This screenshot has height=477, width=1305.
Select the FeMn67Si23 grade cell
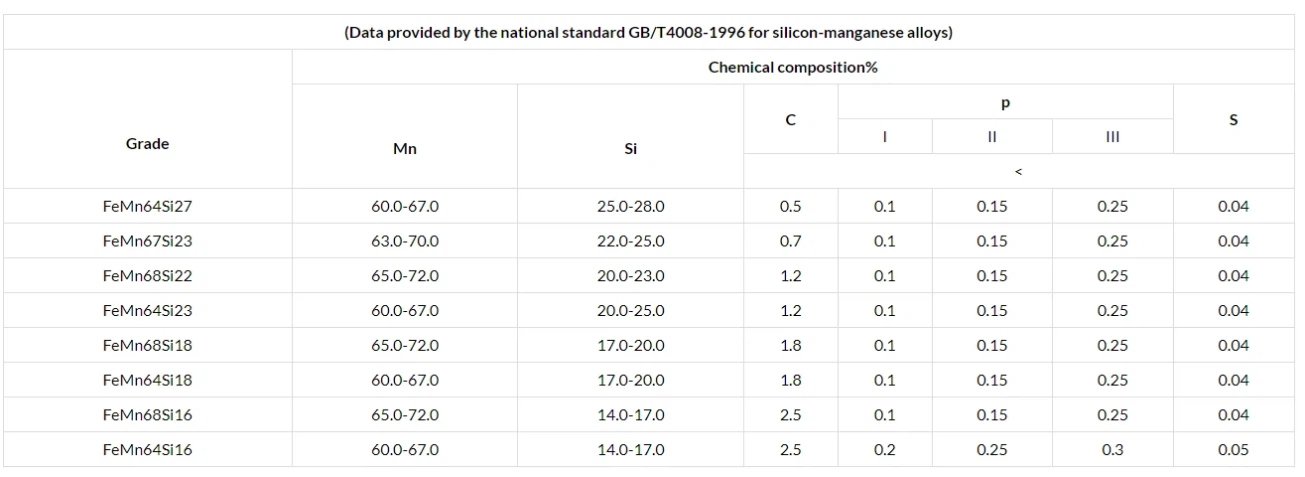coord(147,241)
